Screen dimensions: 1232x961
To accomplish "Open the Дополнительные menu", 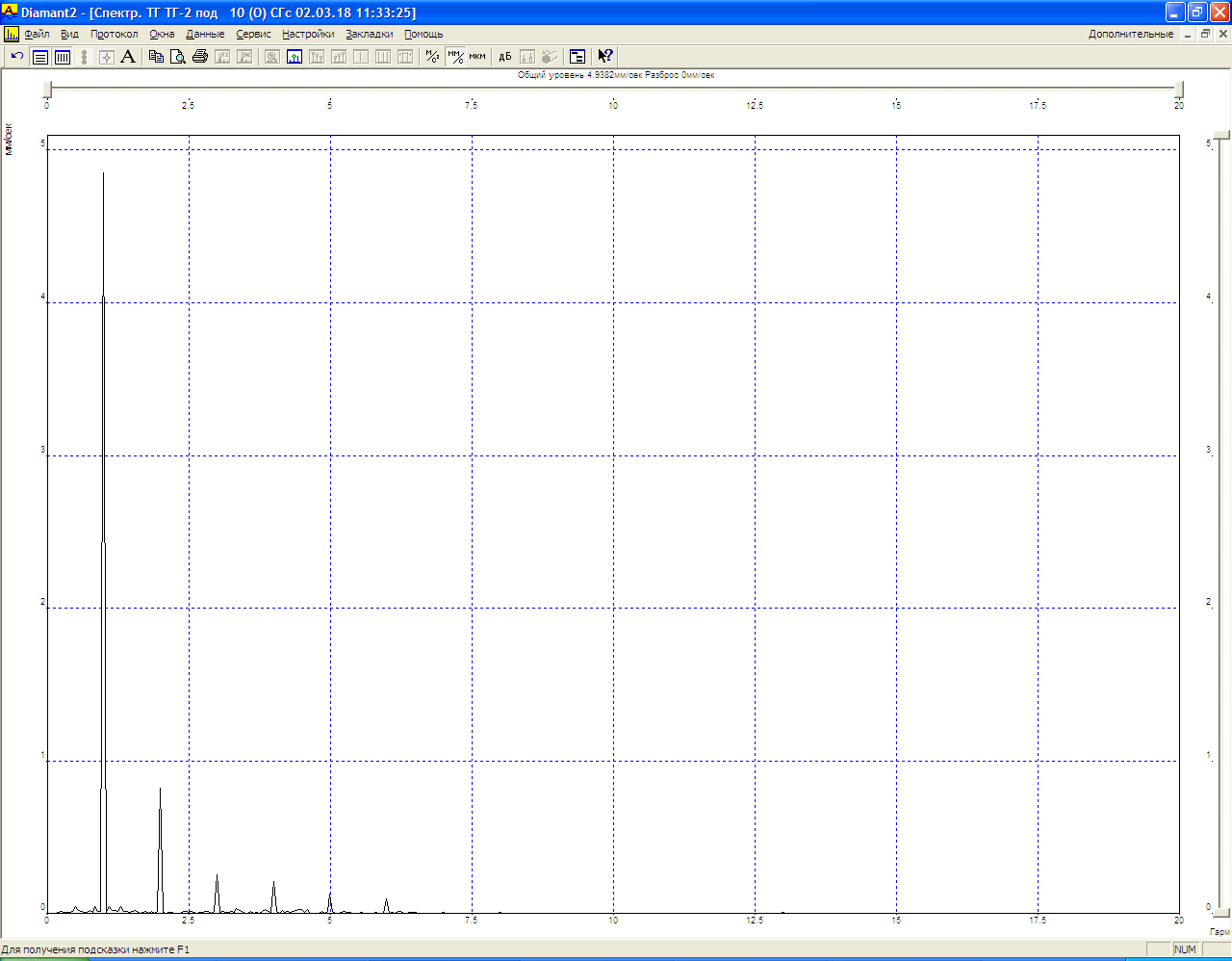I will point(1131,34).
